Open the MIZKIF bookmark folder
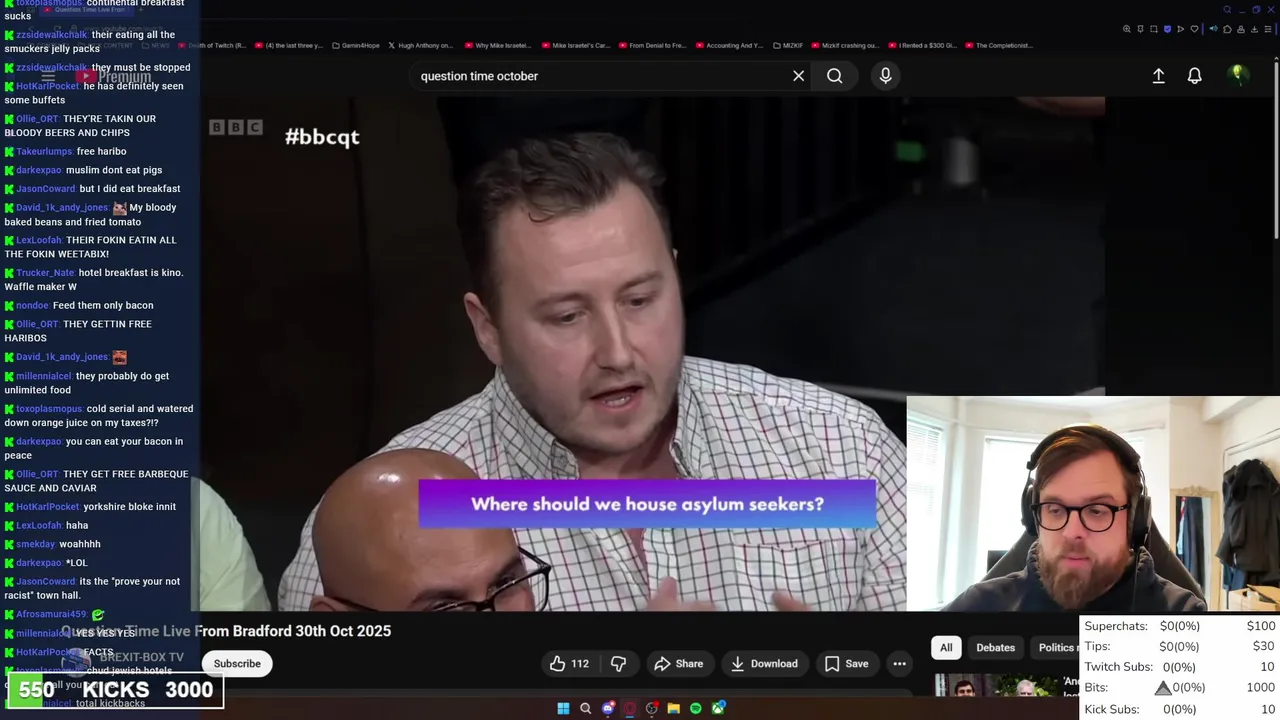 click(790, 45)
